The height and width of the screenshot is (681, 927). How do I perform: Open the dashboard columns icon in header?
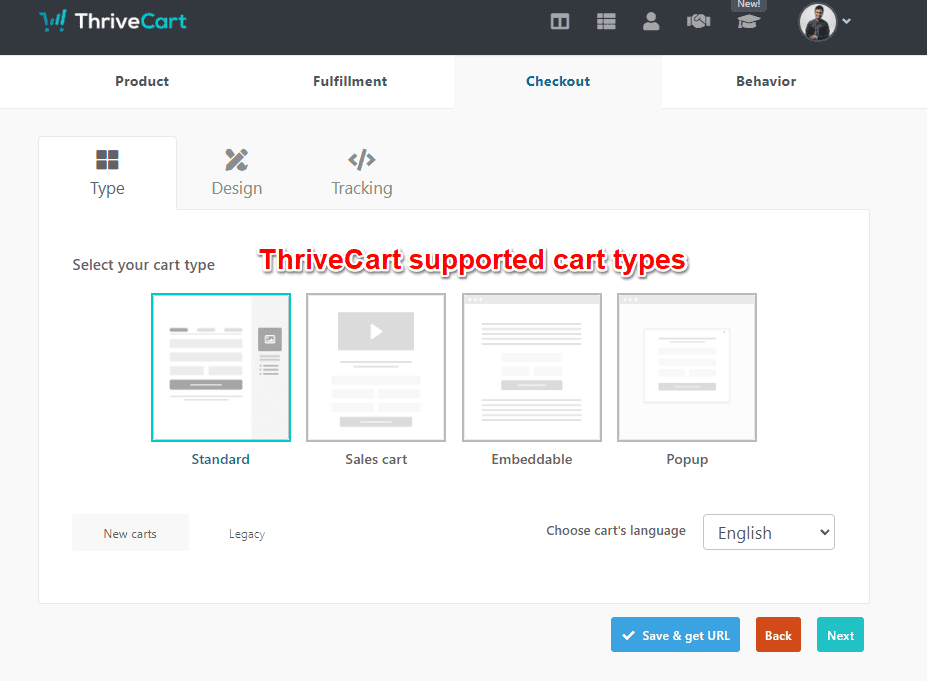(559, 22)
